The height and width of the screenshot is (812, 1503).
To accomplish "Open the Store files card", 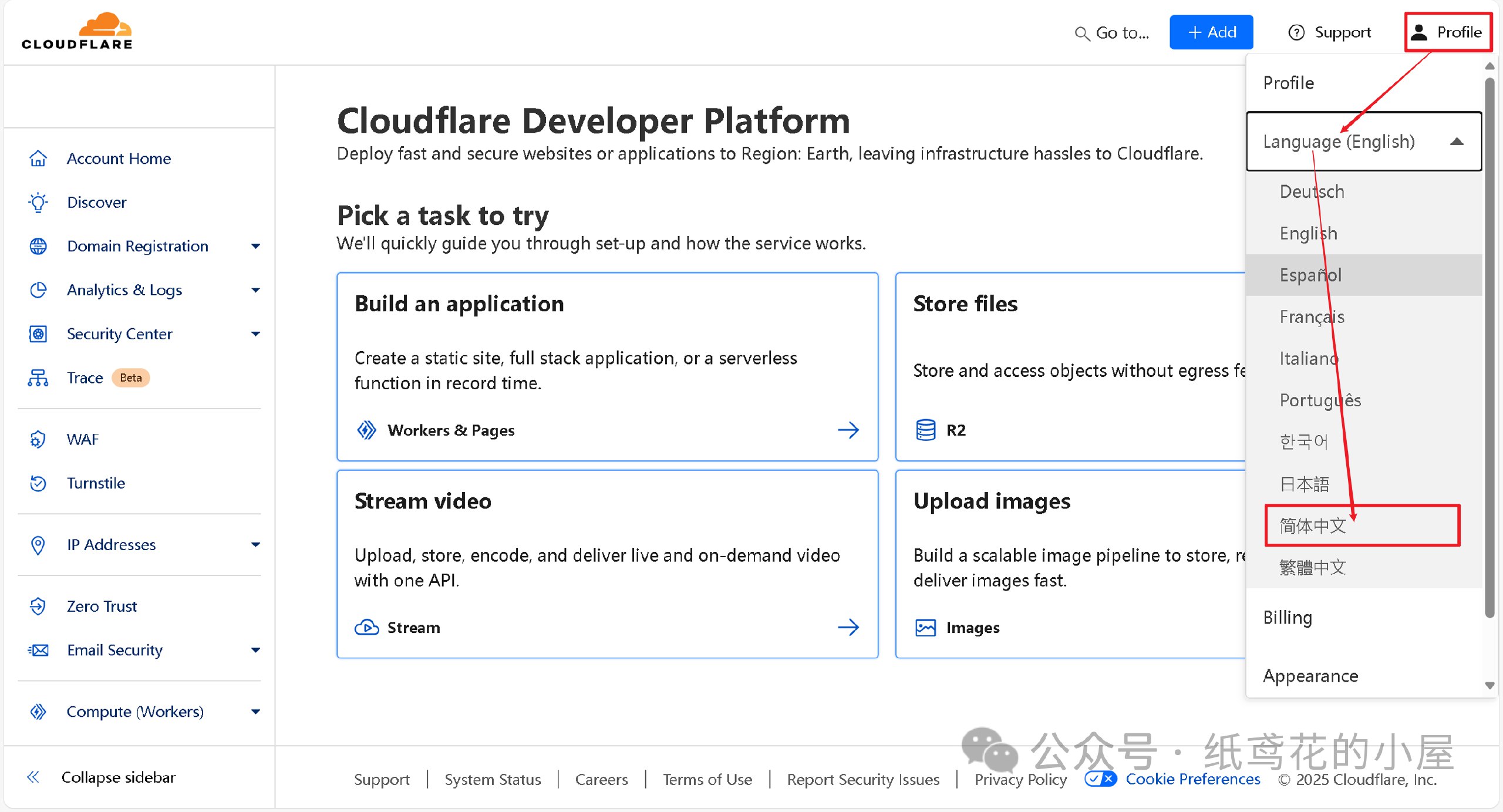I will coord(1070,366).
